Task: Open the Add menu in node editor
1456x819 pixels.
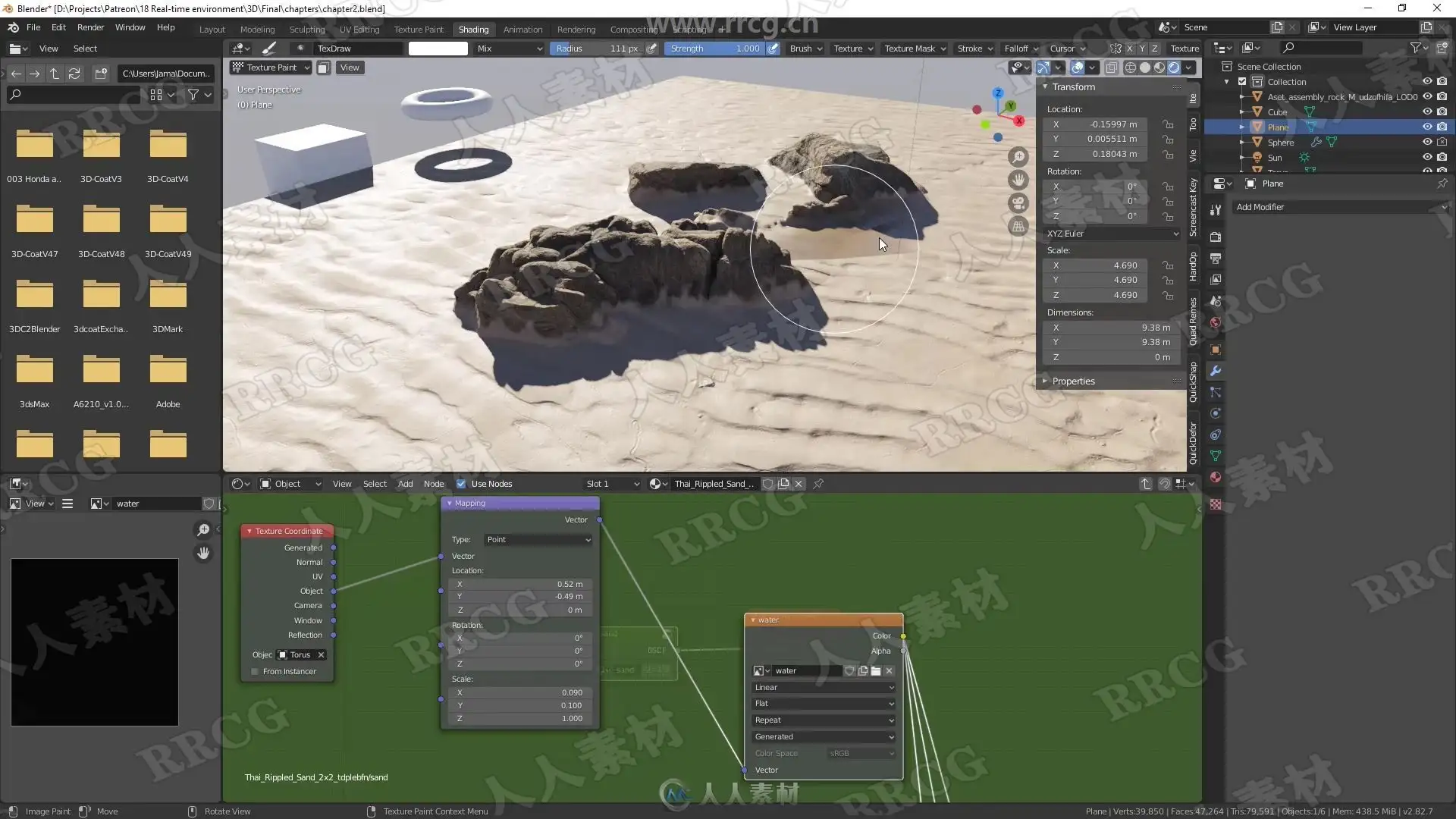Action: pos(405,484)
